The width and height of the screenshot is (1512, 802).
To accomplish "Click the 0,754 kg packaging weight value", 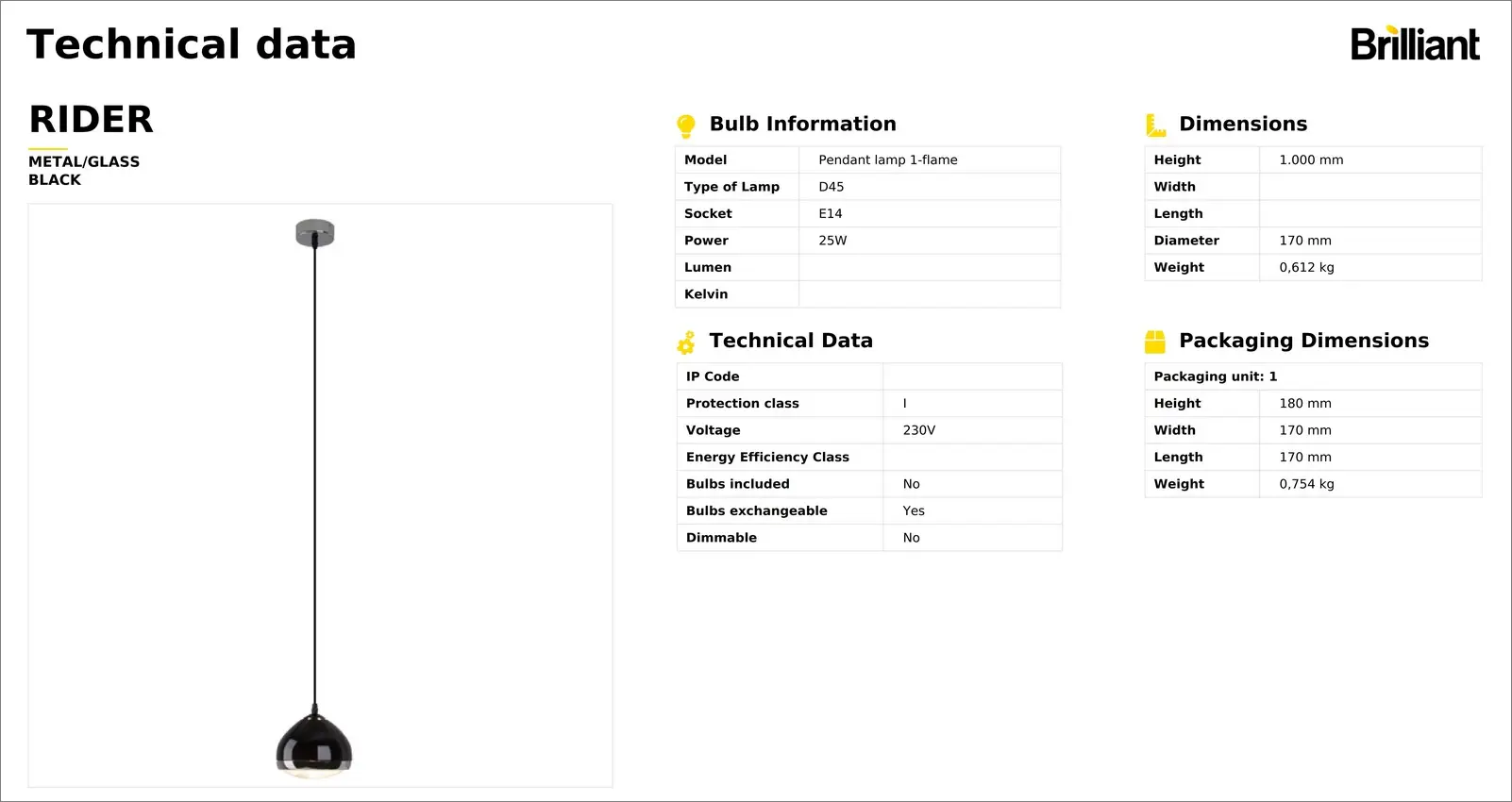I will click(x=1306, y=484).
